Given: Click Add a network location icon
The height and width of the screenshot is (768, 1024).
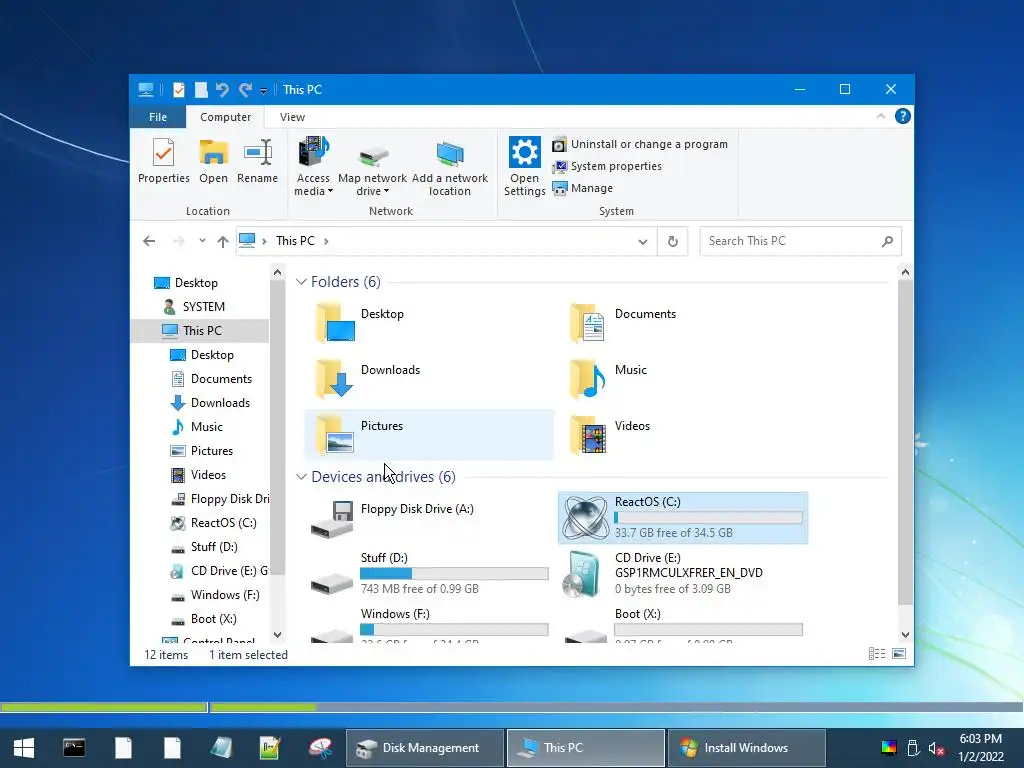Looking at the screenshot, I should (450, 167).
